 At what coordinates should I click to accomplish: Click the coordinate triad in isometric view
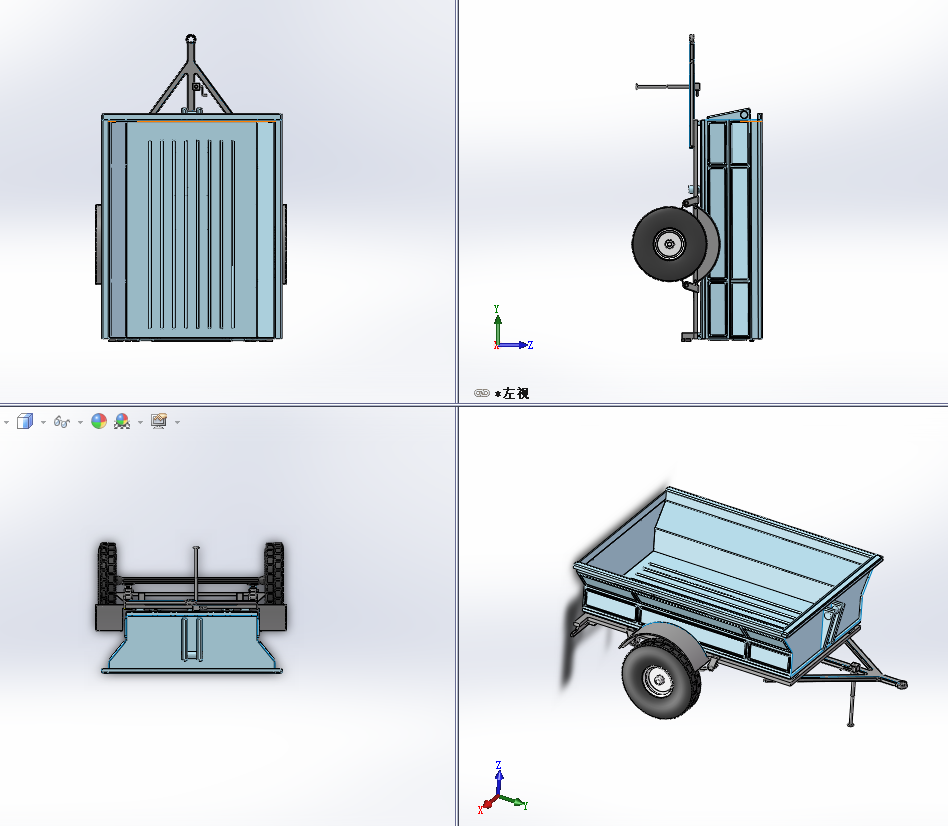coord(502,788)
